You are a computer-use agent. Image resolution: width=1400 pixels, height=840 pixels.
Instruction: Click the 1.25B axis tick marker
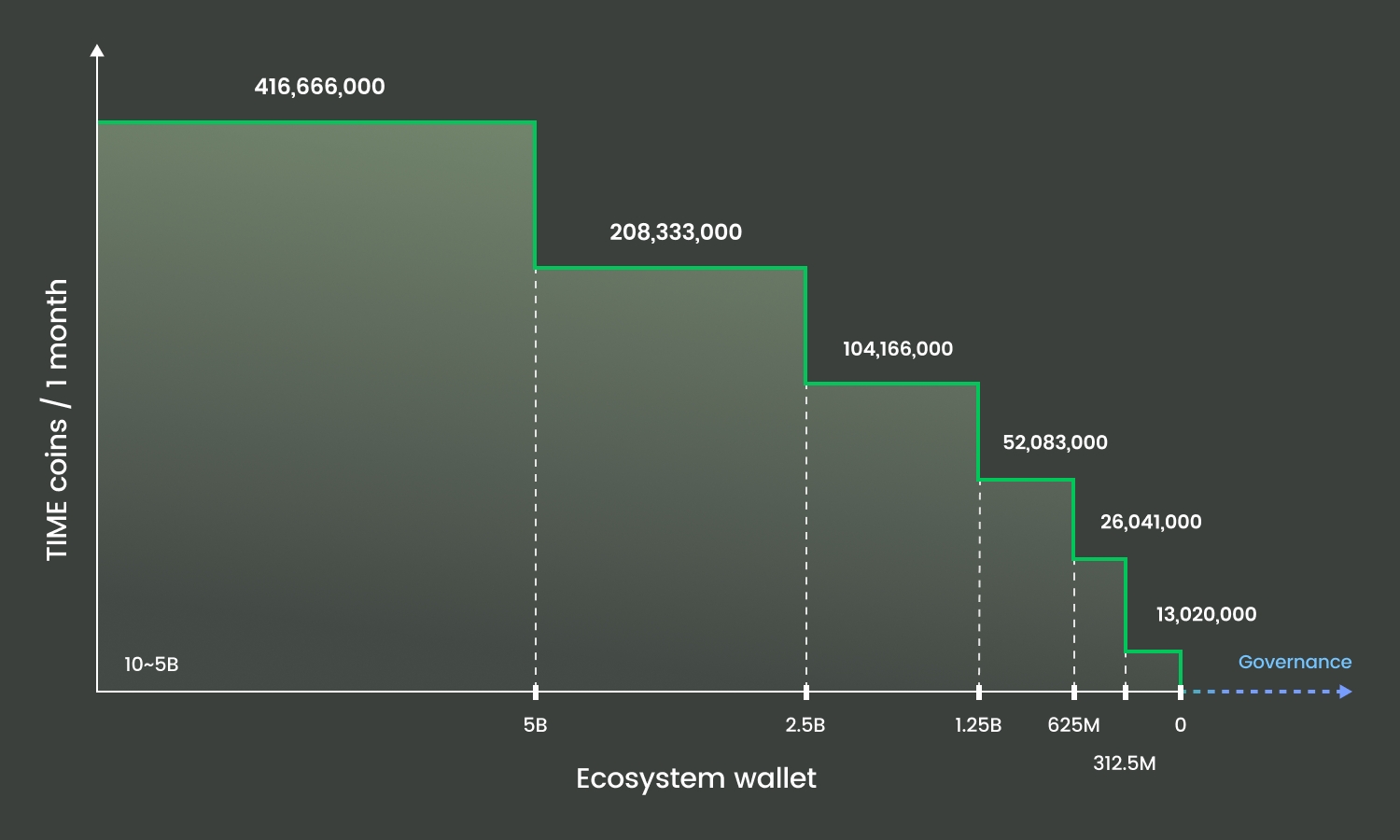point(979,692)
